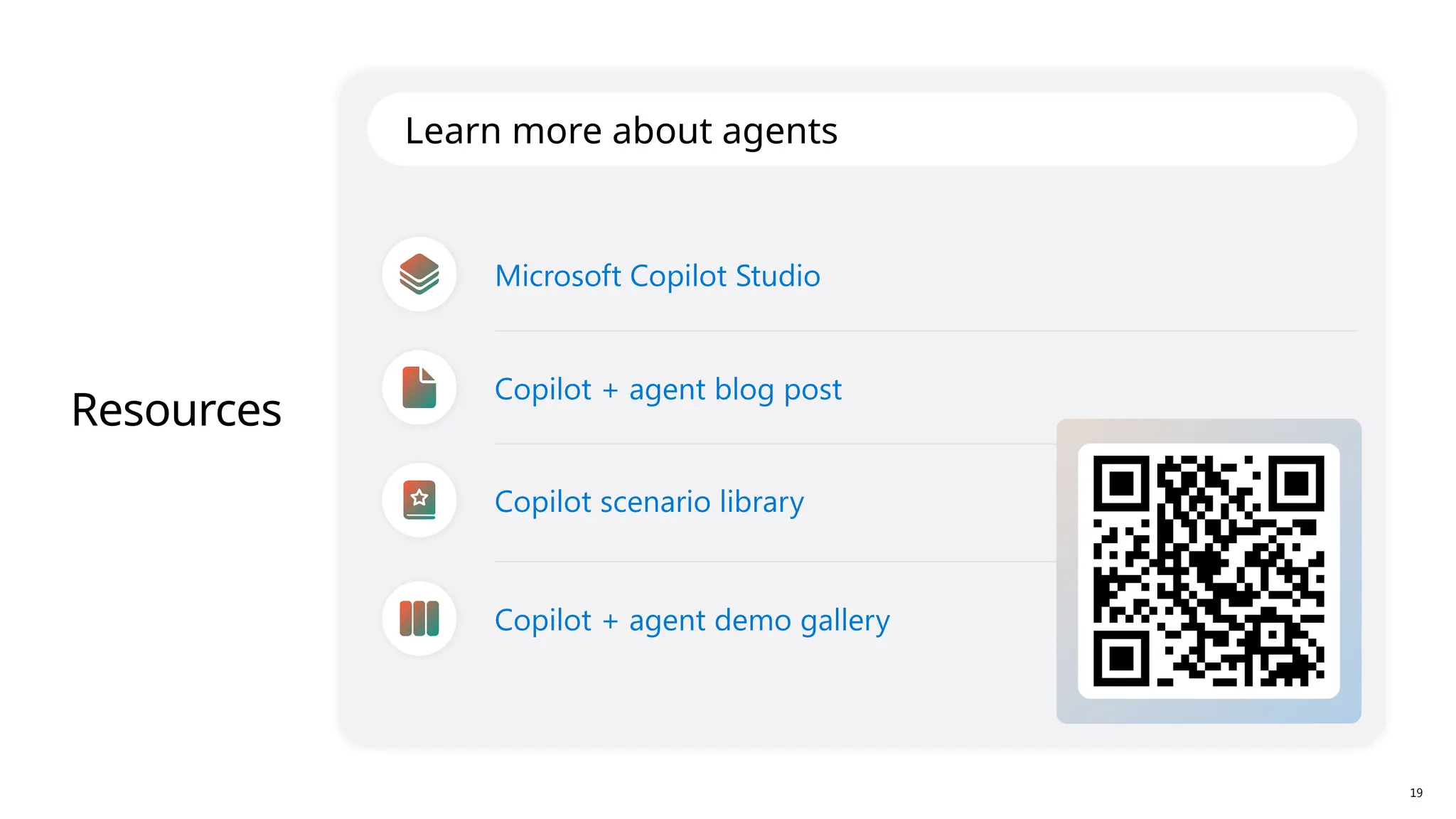Click the "Resources" slide title
Screen dimensions: 1456x819
pos(176,410)
